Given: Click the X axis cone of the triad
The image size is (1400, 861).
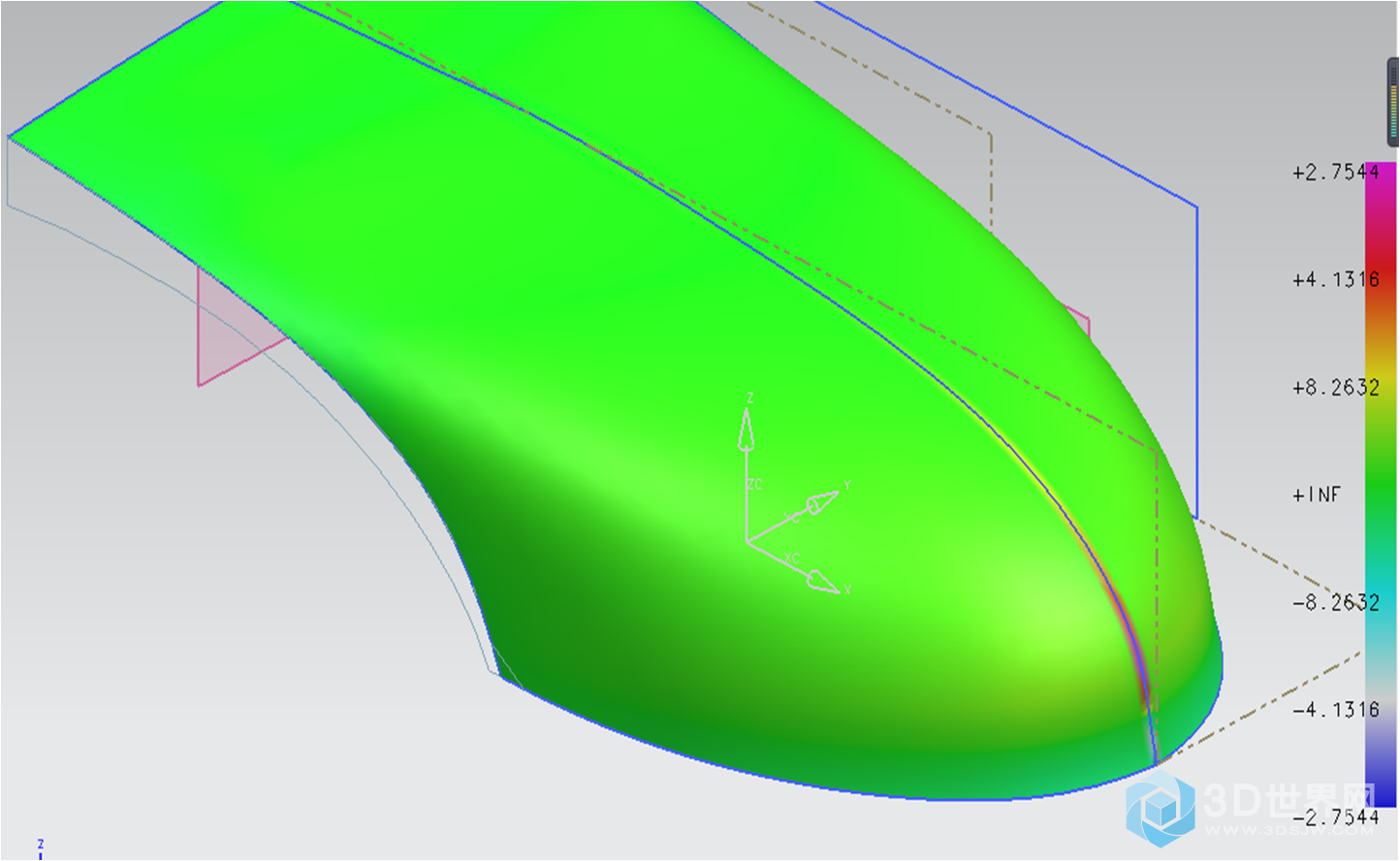Looking at the screenshot, I should click(823, 581).
